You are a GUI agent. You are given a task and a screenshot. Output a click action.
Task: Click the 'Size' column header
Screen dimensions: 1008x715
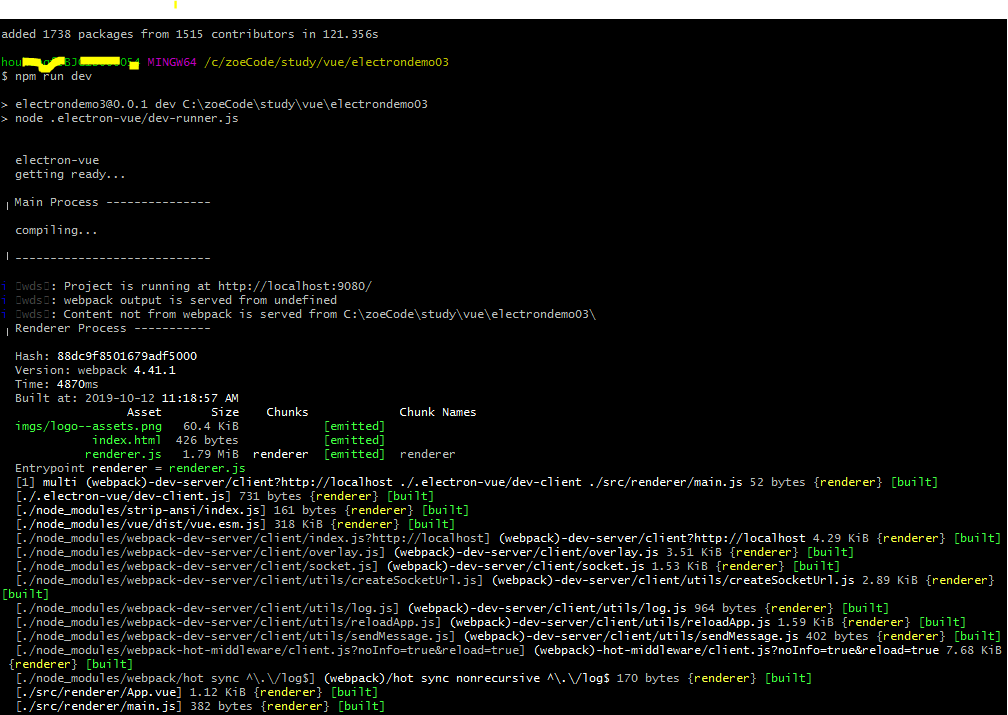click(225, 412)
